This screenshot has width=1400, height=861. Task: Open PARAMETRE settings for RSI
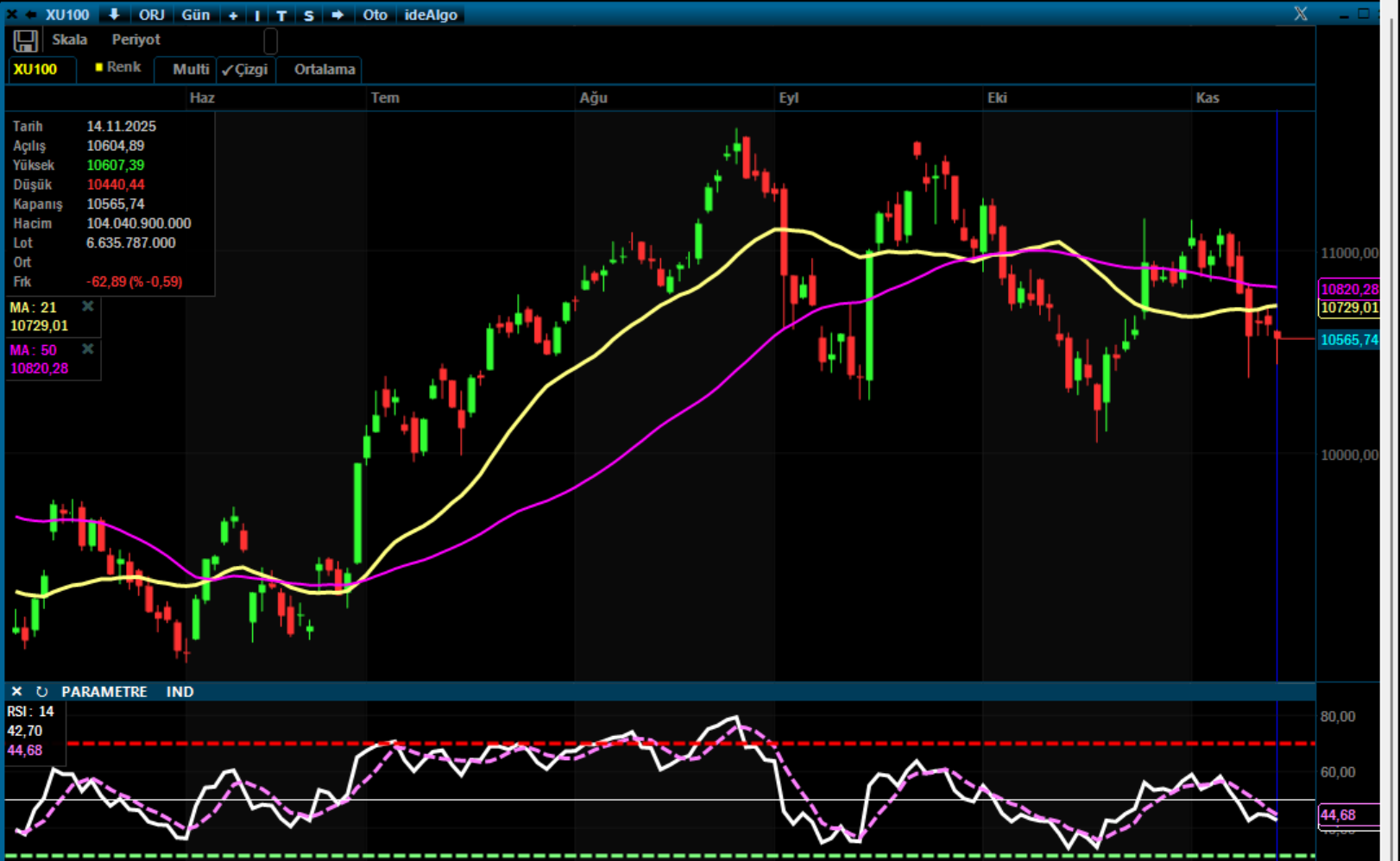pyautogui.click(x=104, y=692)
